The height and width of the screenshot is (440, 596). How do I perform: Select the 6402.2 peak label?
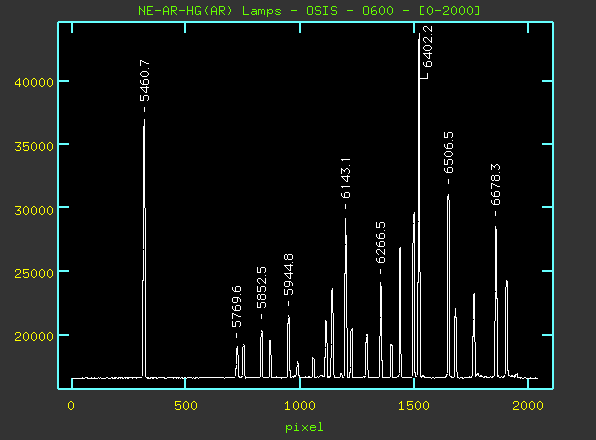pos(428,47)
